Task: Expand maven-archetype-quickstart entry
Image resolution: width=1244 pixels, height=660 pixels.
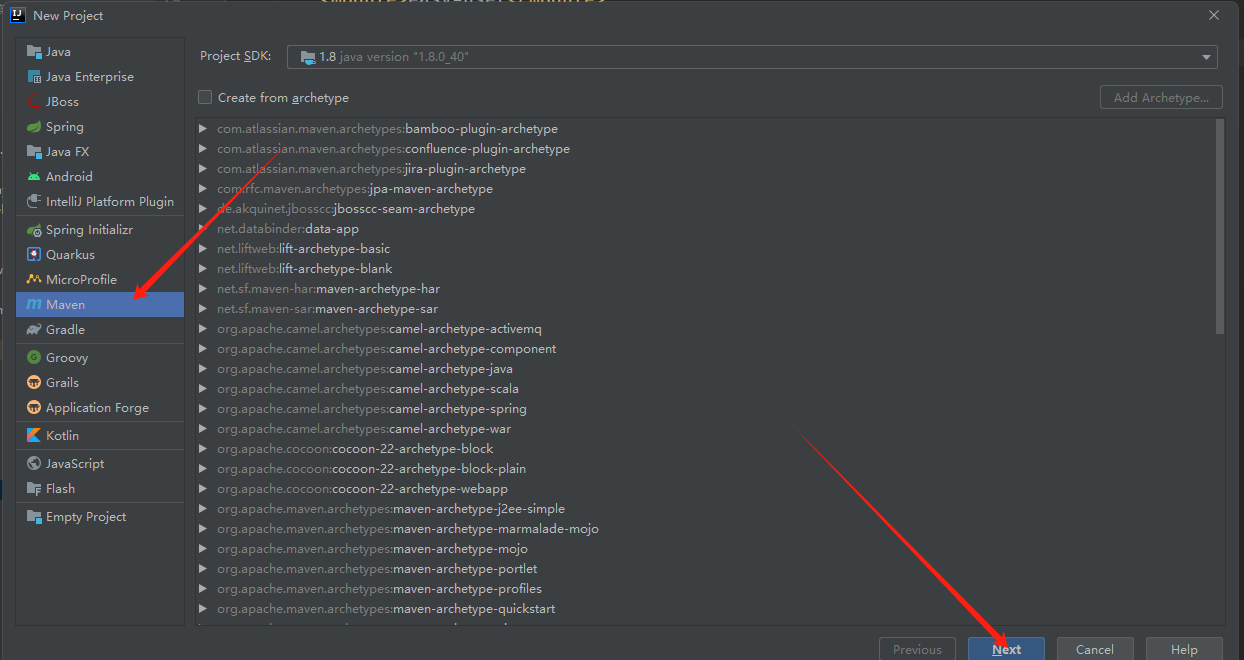Action: click(x=203, y=609)
